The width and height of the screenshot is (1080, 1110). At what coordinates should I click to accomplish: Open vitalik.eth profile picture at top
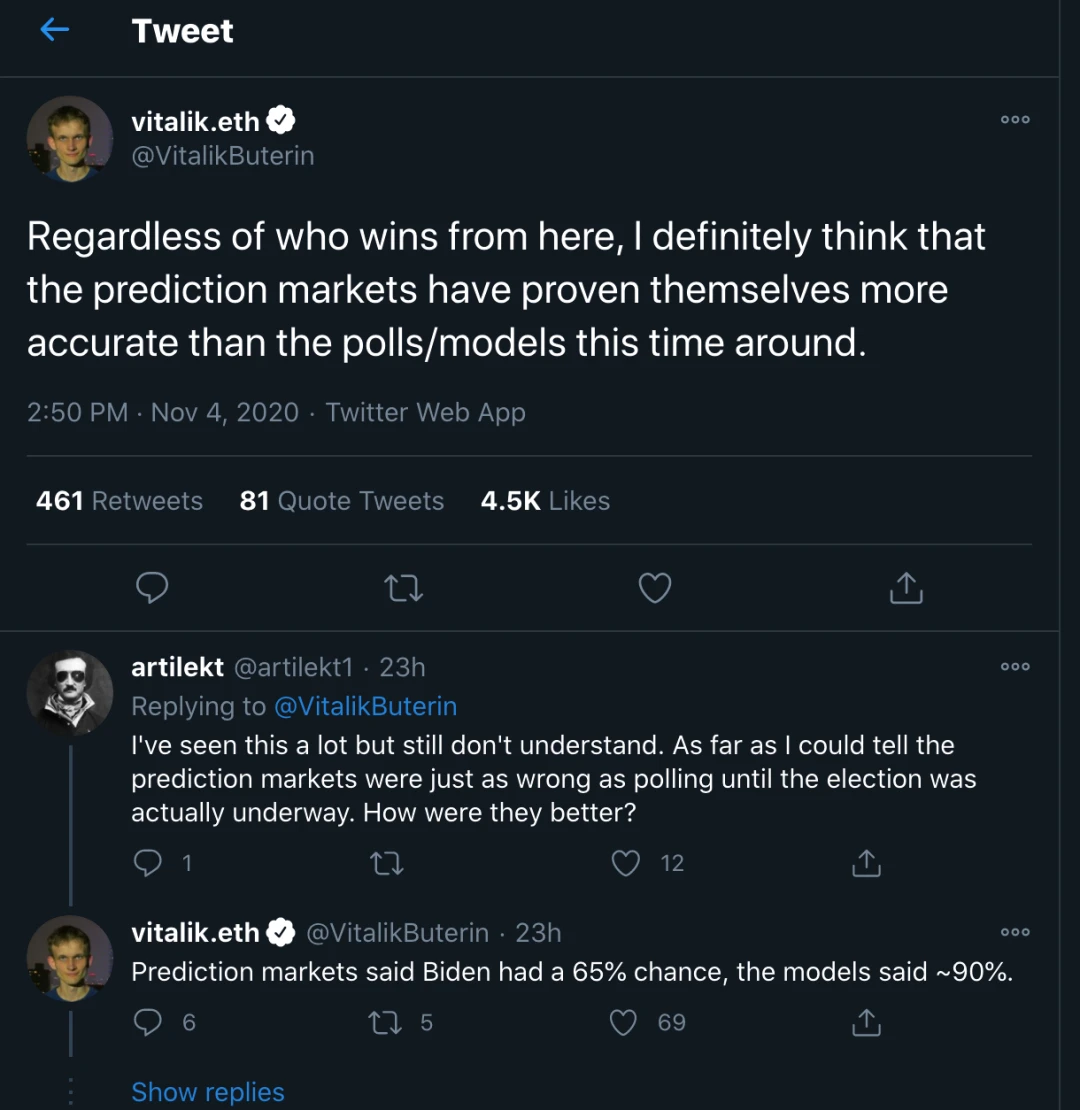coord(69,139)
